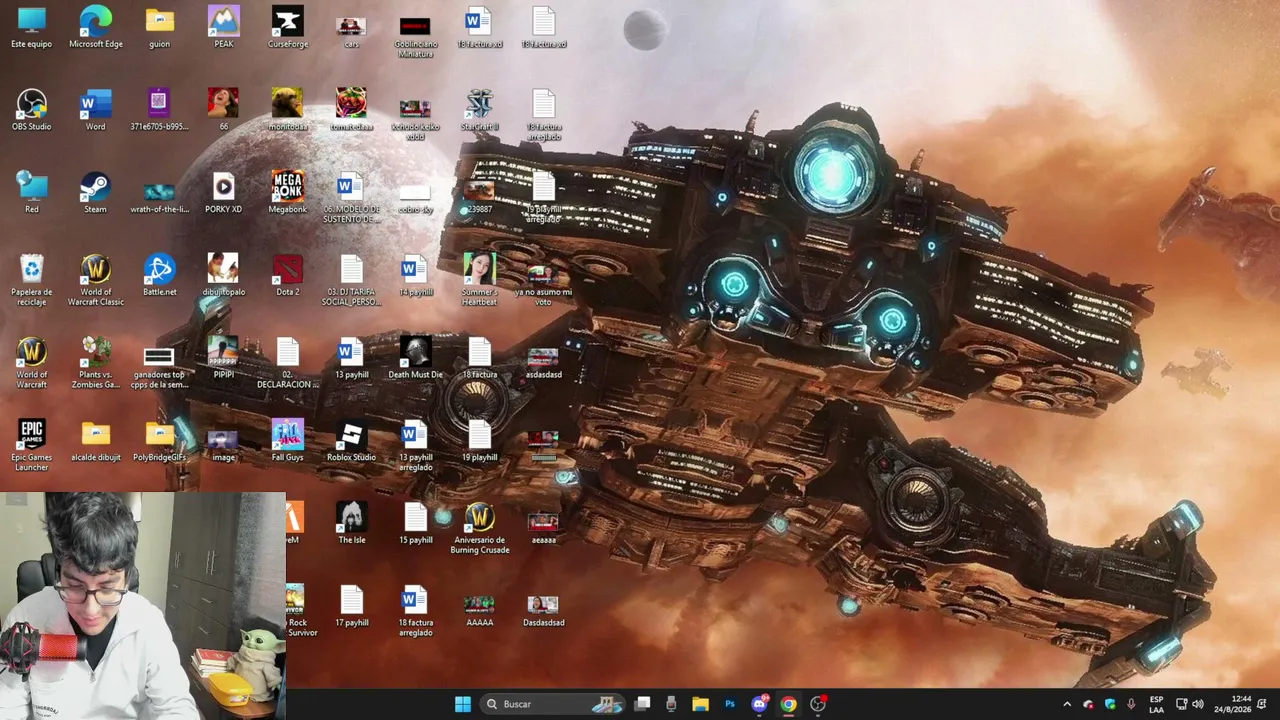Select the Word desktop shortcut

96,110
